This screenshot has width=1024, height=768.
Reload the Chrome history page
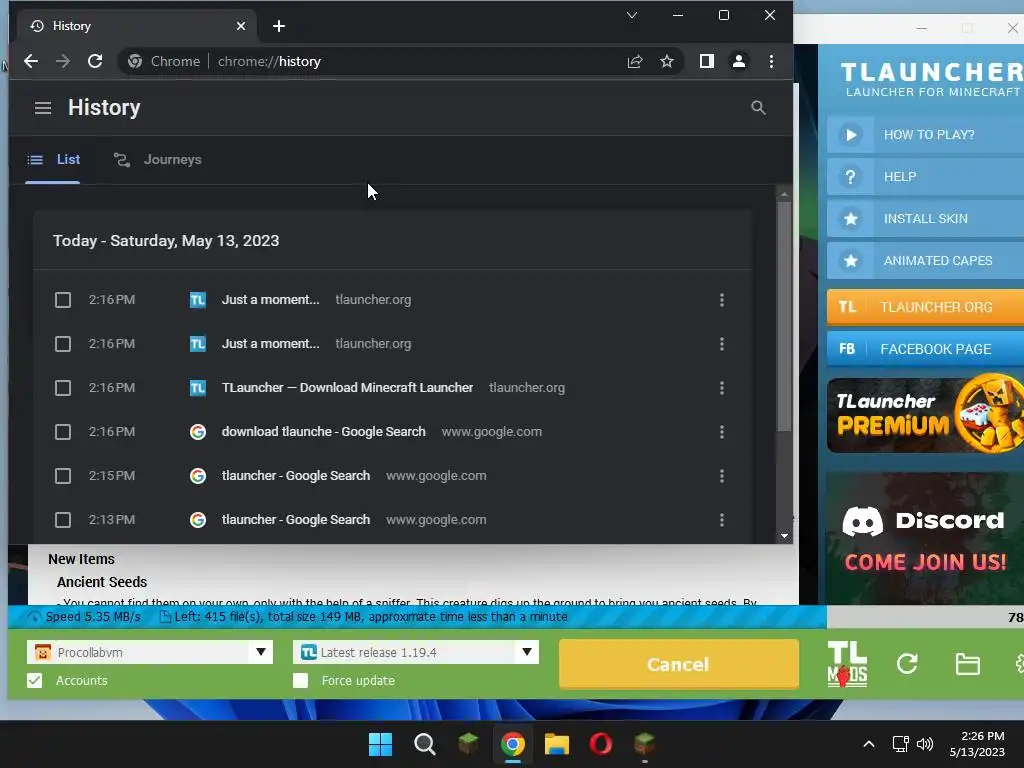95,61
